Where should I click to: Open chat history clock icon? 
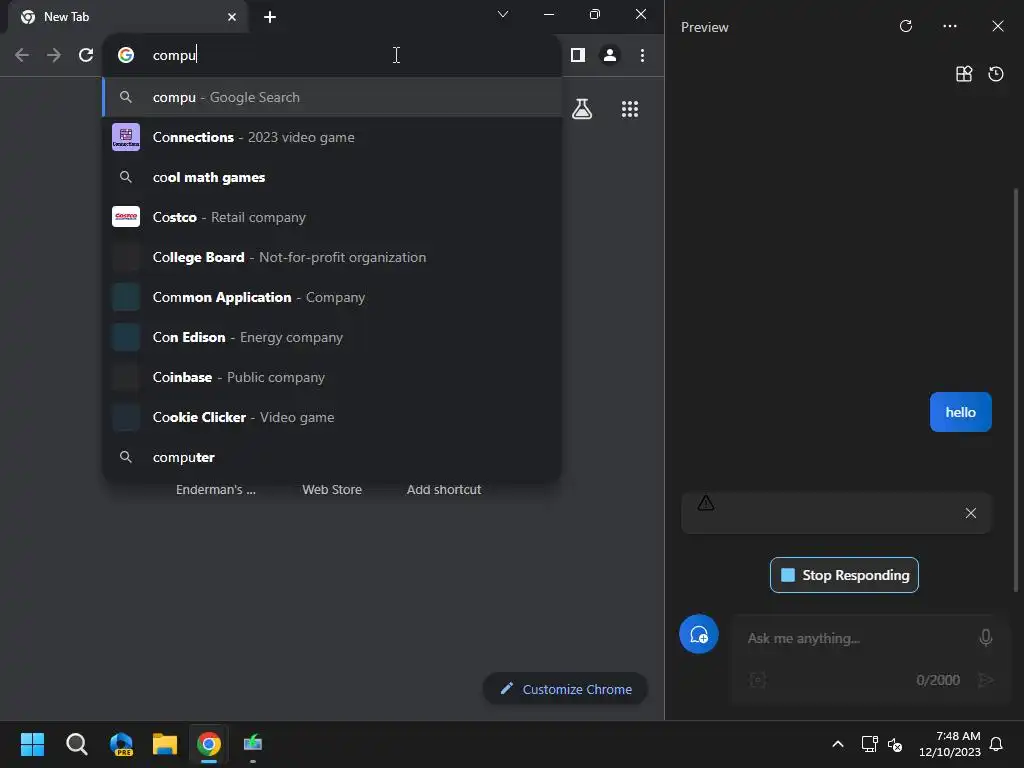click(995, 74)
